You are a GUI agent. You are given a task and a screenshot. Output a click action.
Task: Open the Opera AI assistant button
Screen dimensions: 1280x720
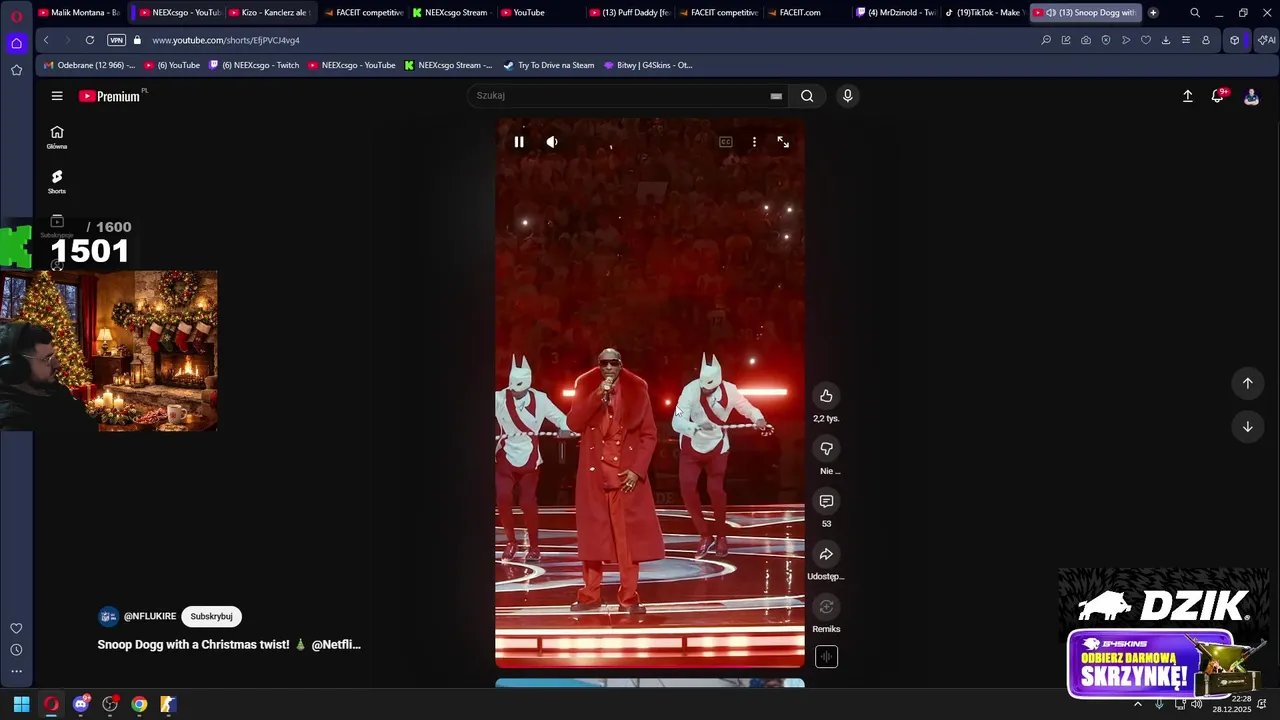coord(1266,40)
